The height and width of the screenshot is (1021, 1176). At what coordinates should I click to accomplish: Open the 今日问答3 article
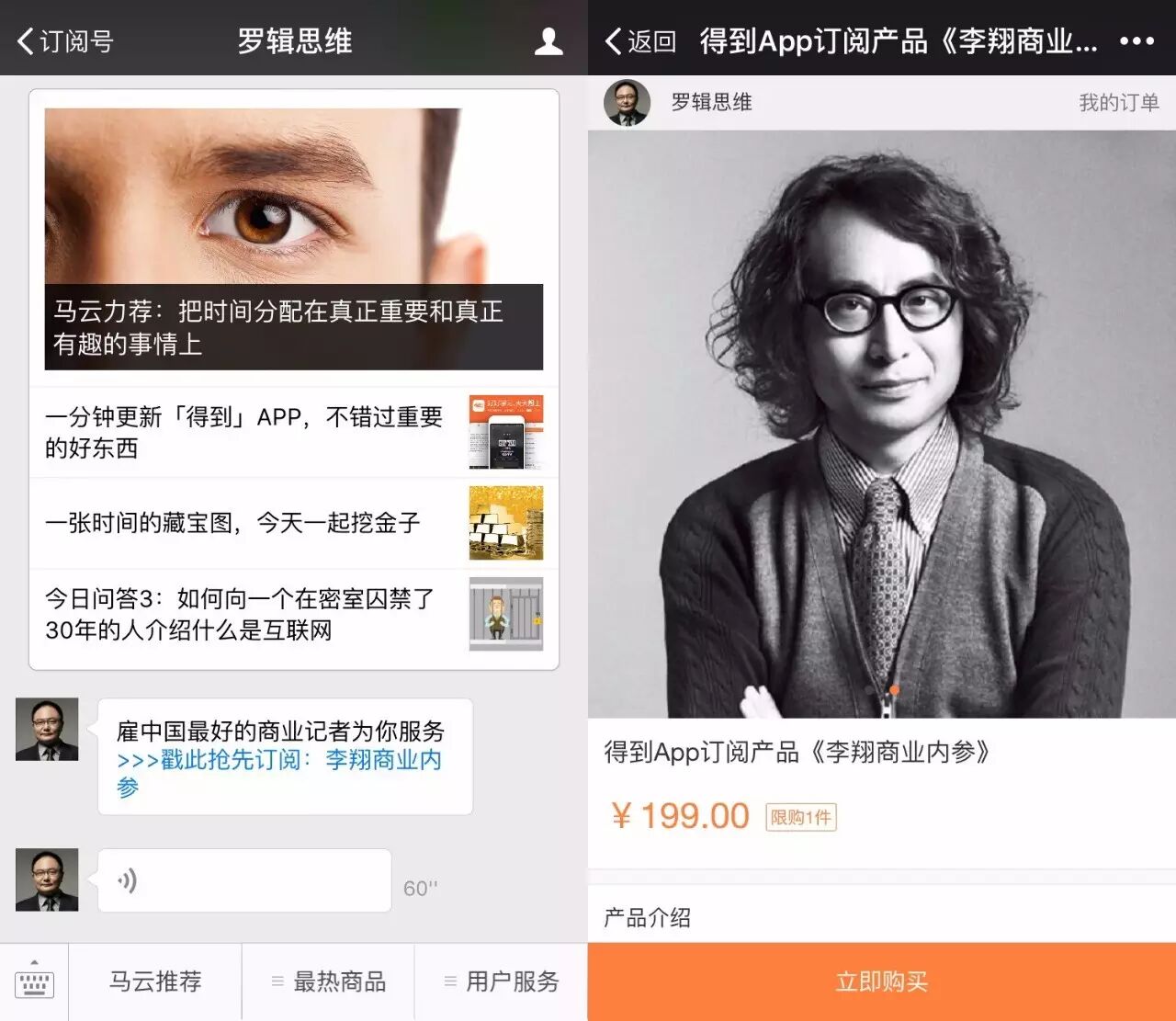click(x=294, y=615)
